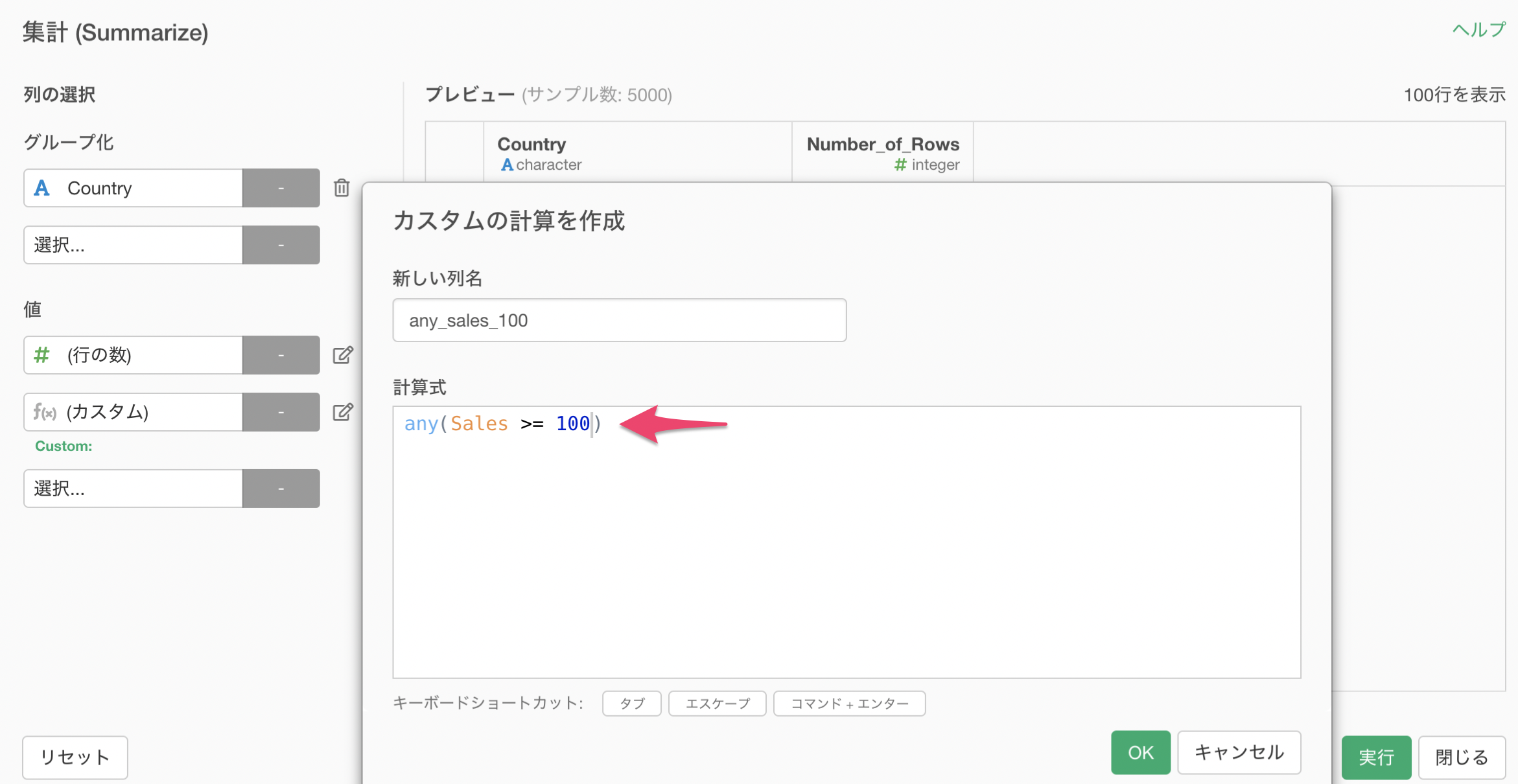
Task: Click the new column name field any_sales_100
Action: [619, 320]
